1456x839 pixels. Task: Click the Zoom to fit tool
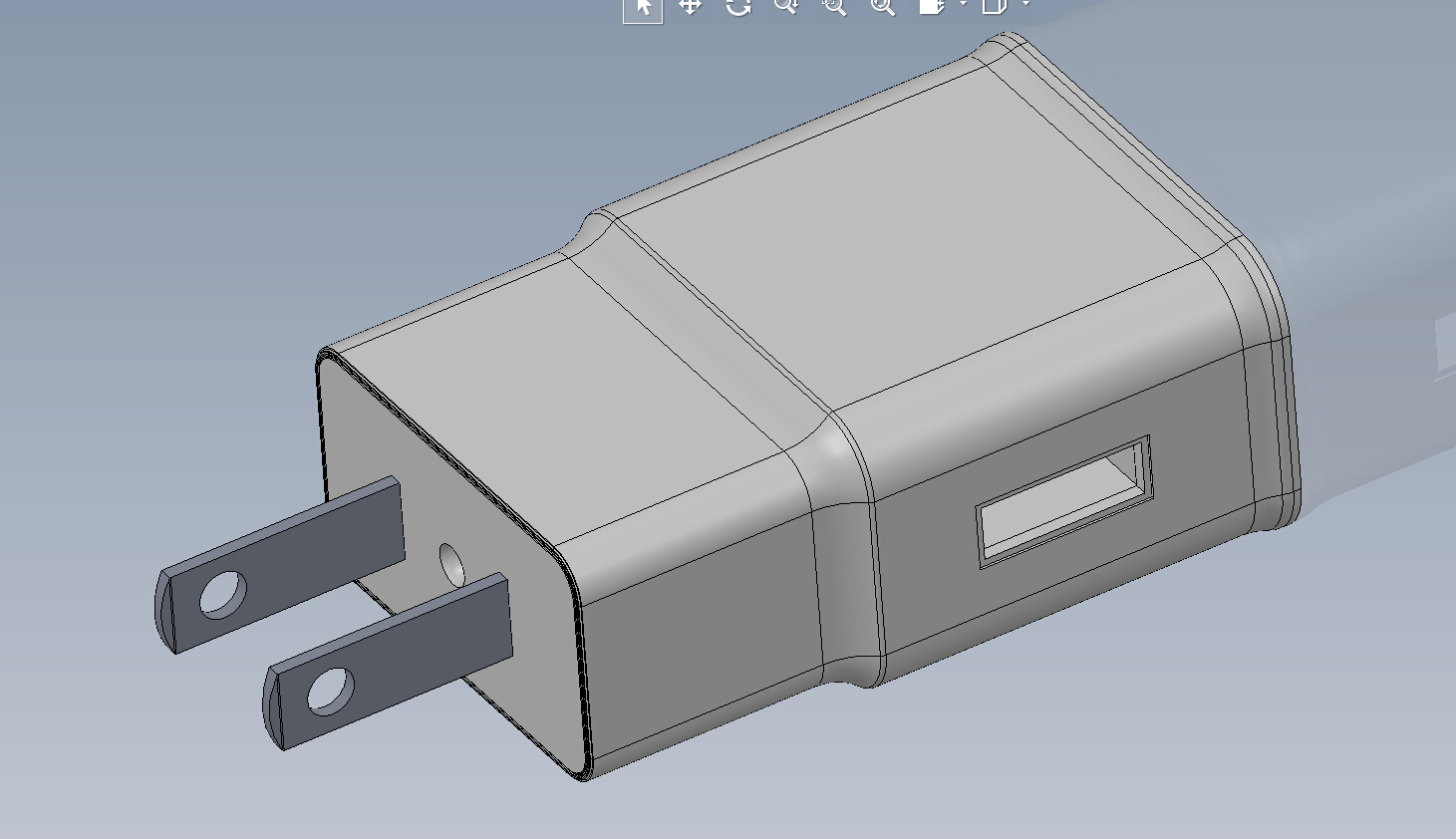(x=882, y=7)
